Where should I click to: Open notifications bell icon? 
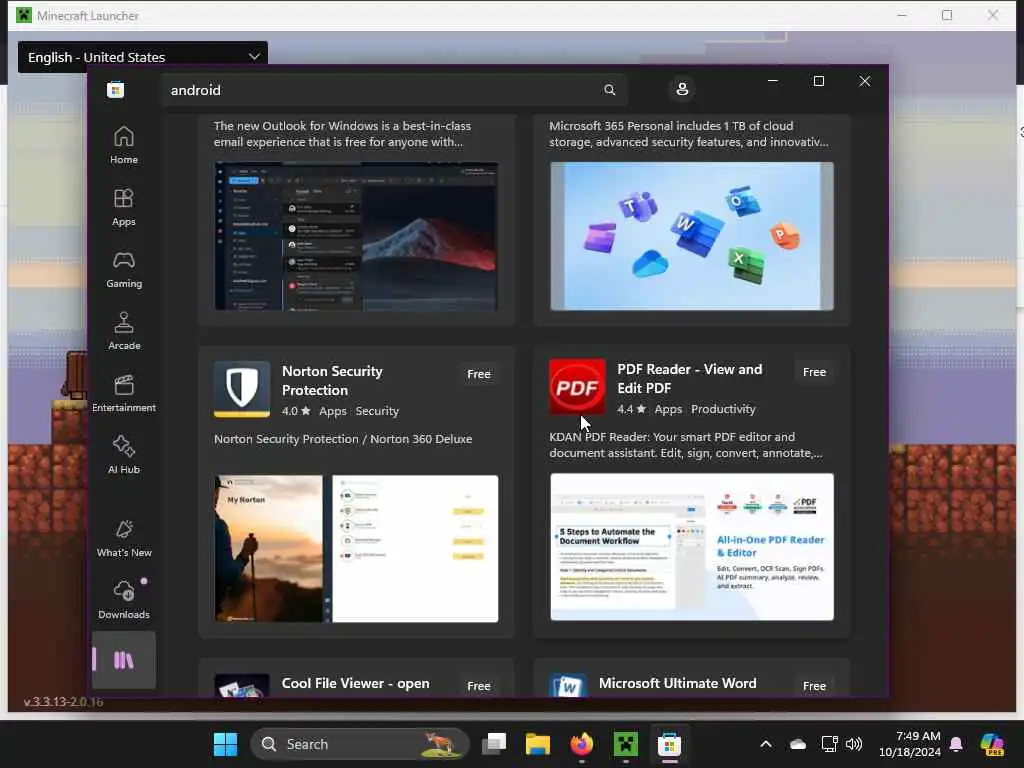point(956,744)
